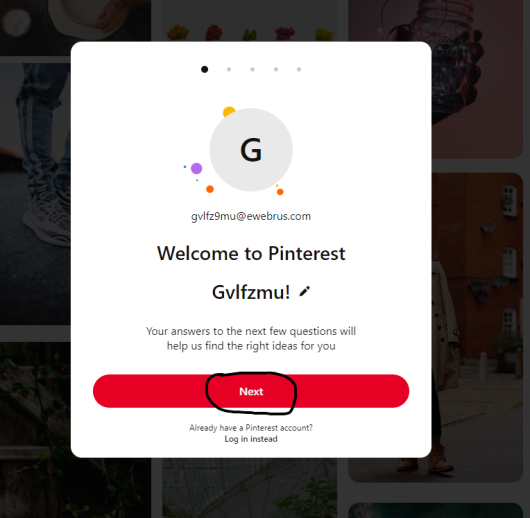Click the Gvlfzmu! username heading

(251, 292)
